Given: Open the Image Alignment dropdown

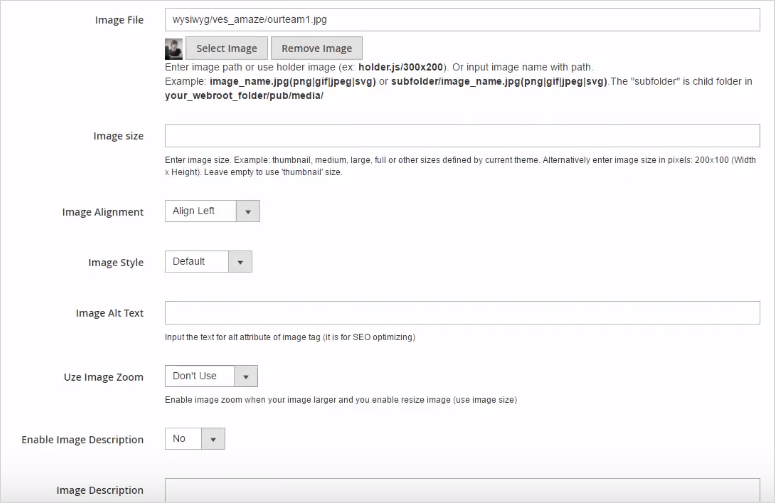Looking at the screenshot, I should point(212,211).
